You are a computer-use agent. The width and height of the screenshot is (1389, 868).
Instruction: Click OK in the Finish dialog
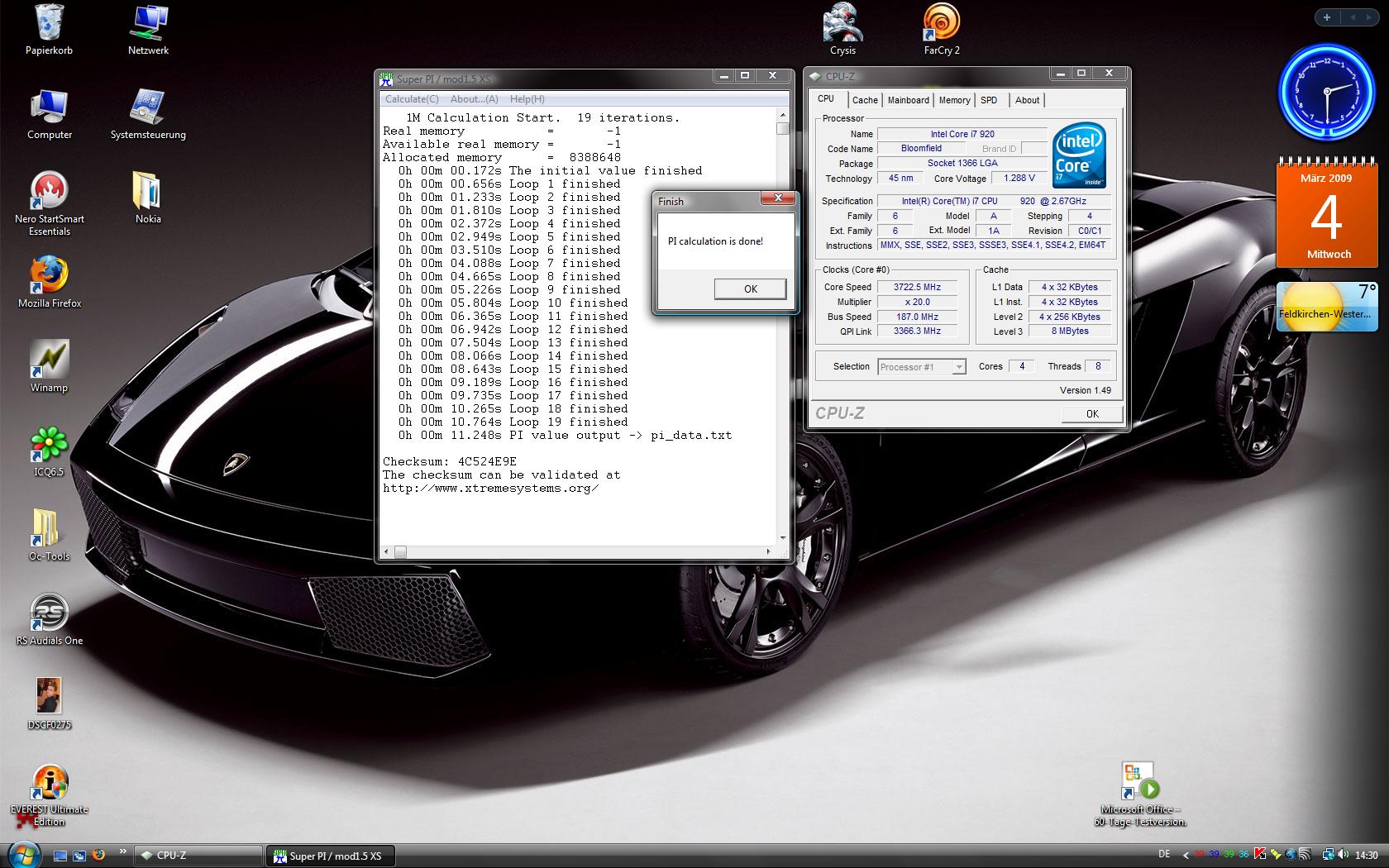[750, 289]
